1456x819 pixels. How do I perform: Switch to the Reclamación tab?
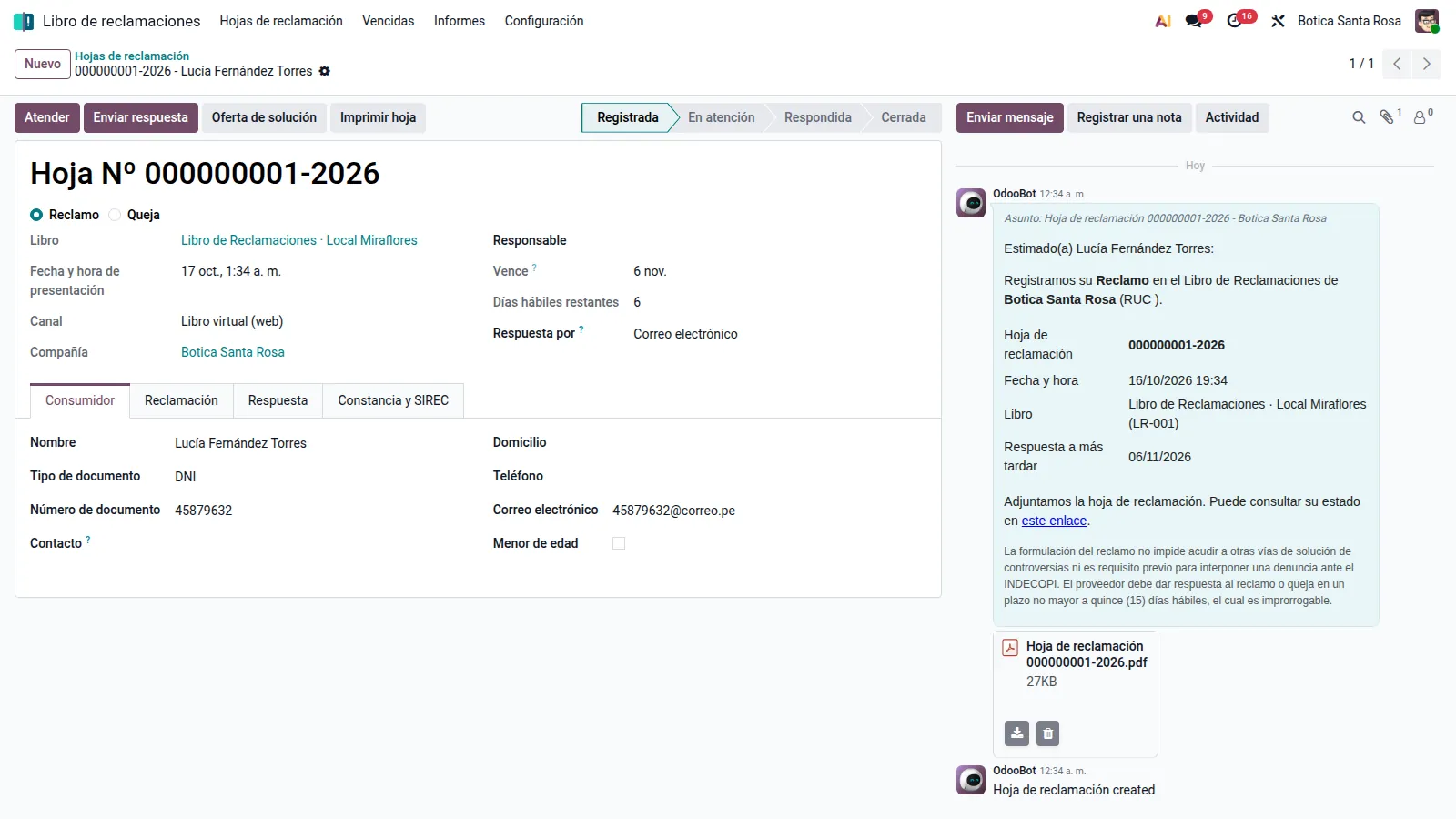click(x=181, y=400)
